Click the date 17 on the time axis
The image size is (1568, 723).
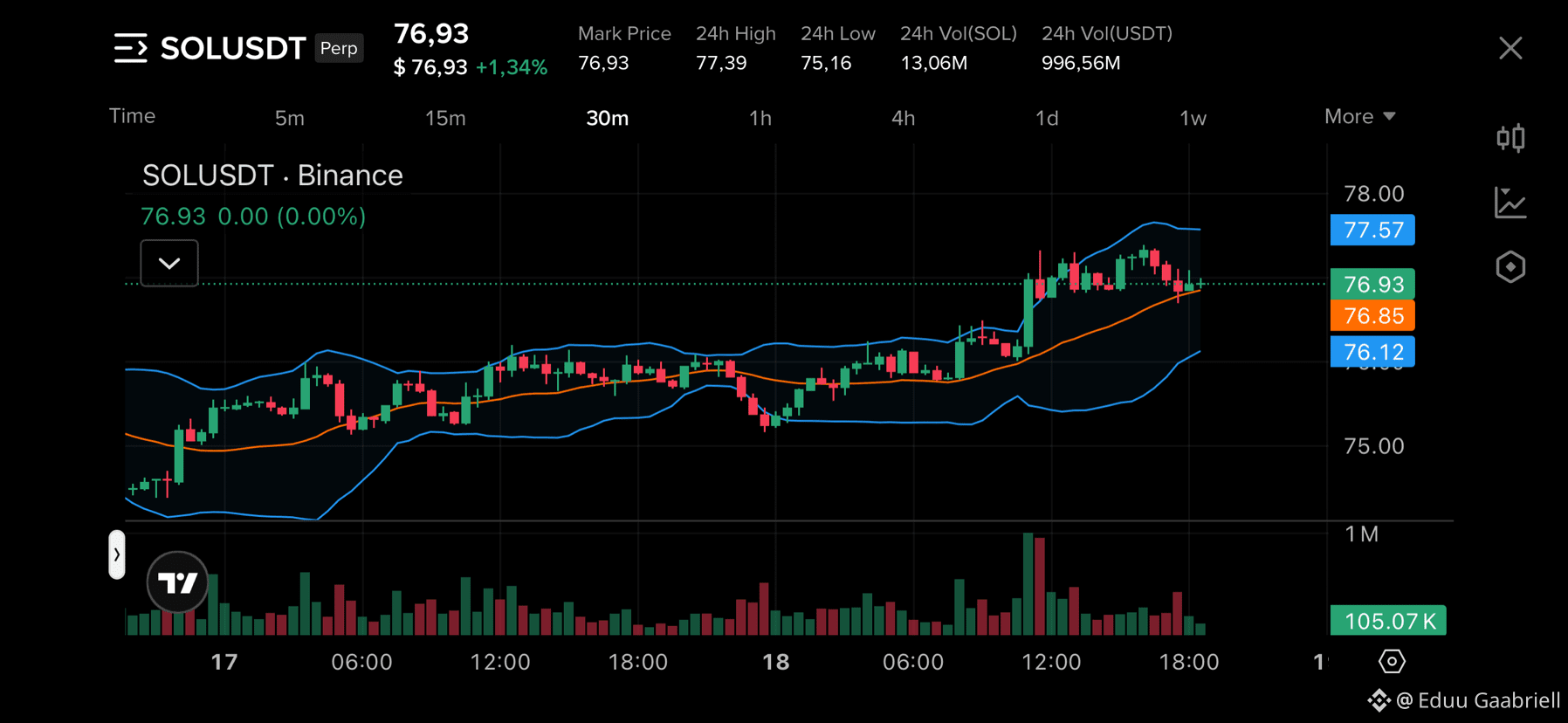pyautogui.click(x=224, y=662)
